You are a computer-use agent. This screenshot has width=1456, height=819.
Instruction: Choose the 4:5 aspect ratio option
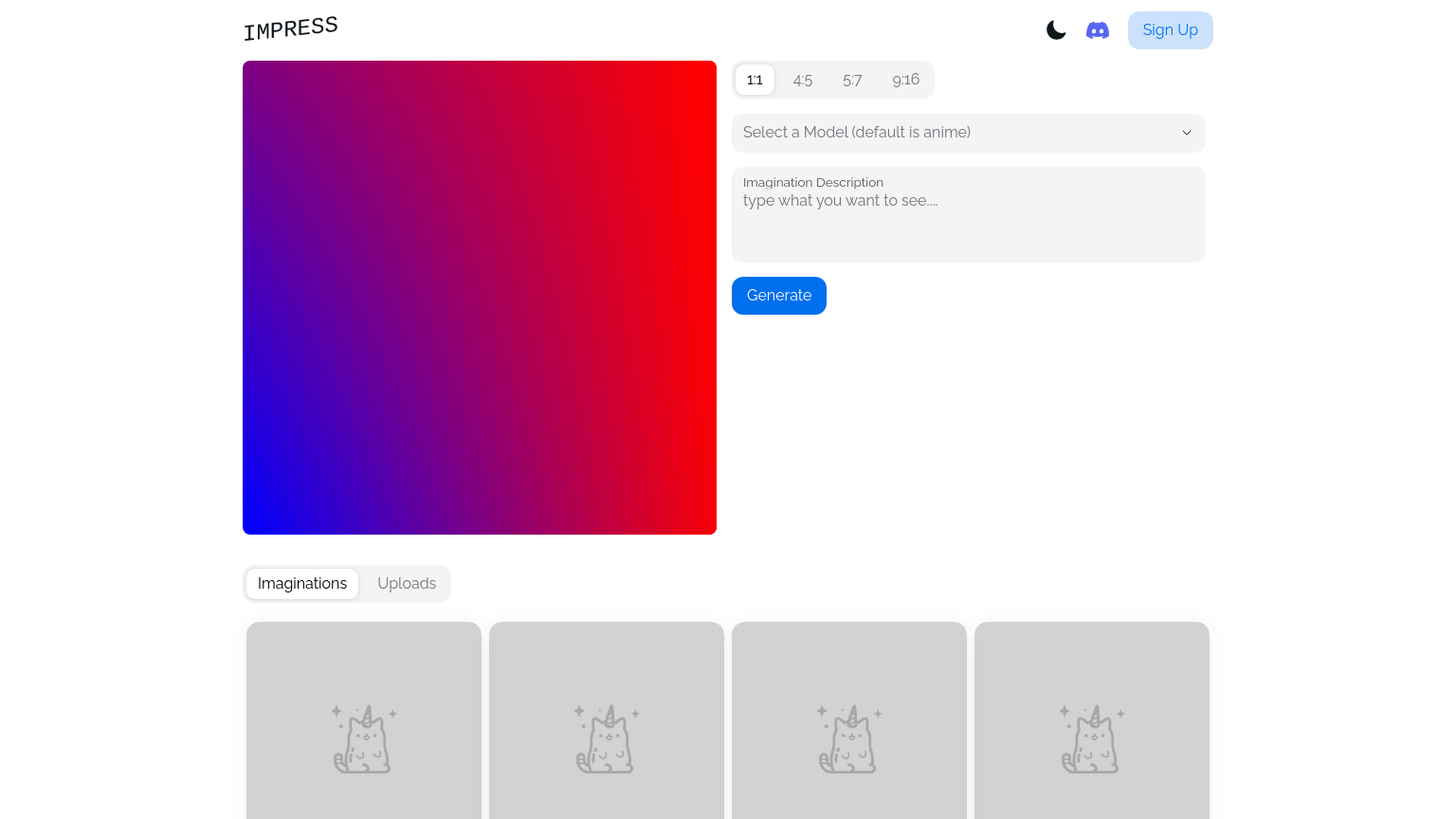803,80
